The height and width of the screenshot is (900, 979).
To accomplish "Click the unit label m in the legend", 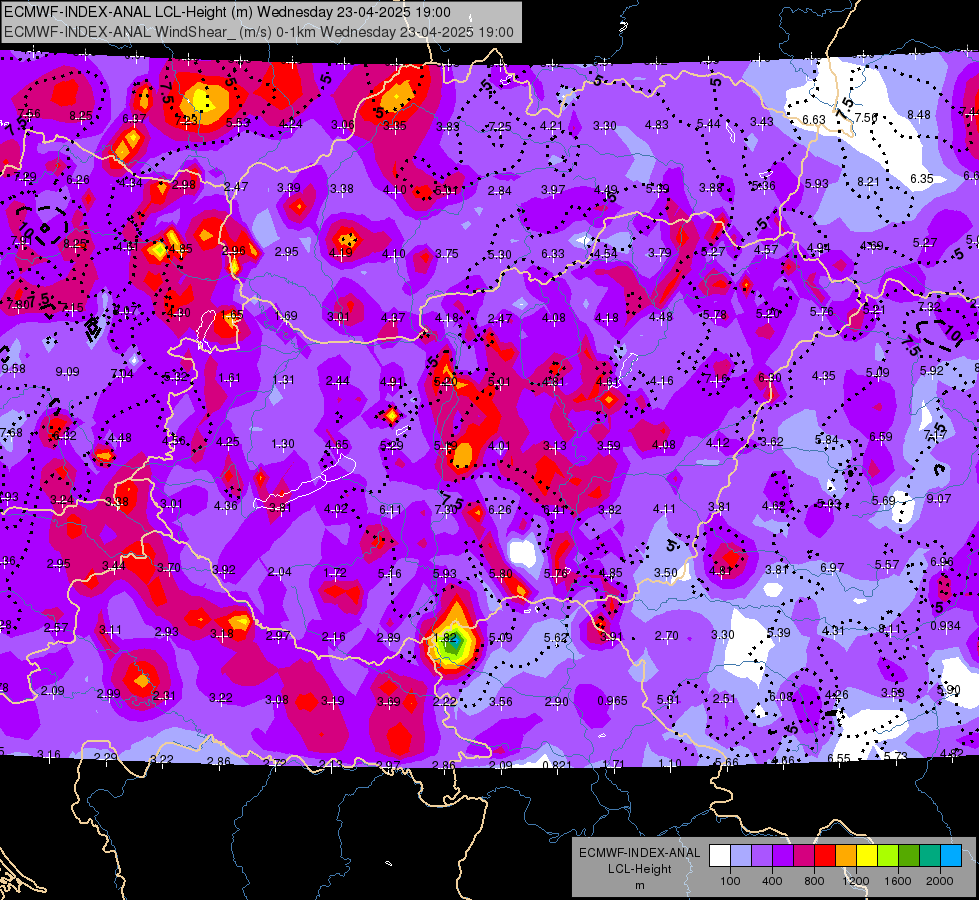I will click(639, 886).
